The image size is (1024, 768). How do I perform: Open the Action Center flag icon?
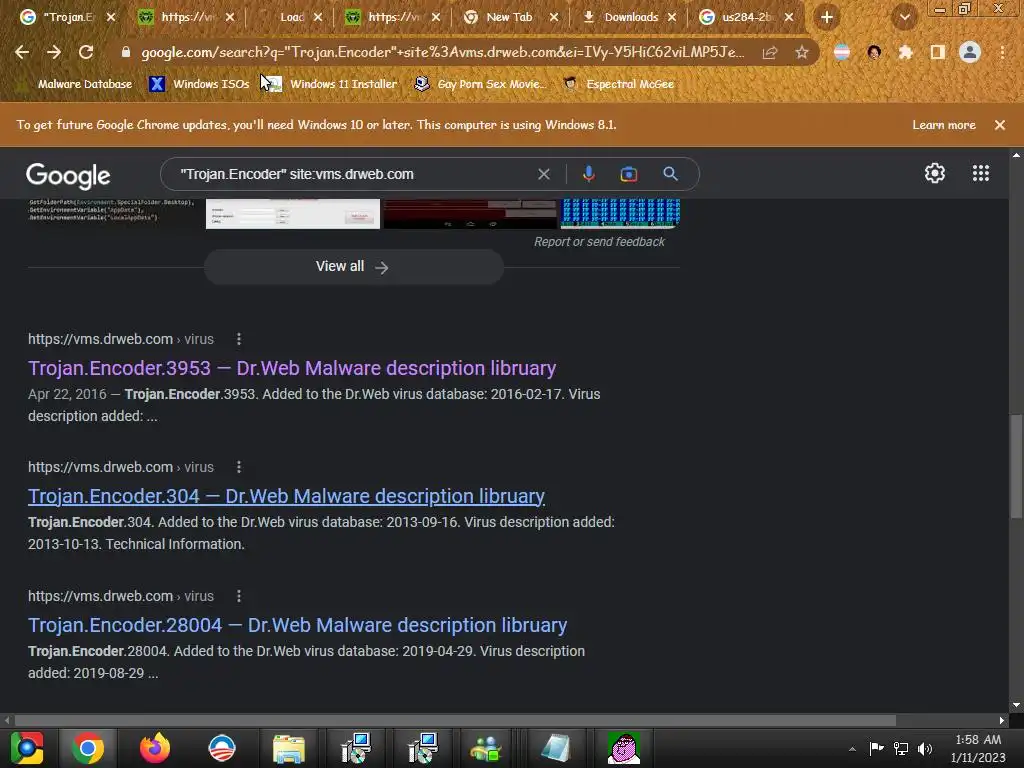876,748
